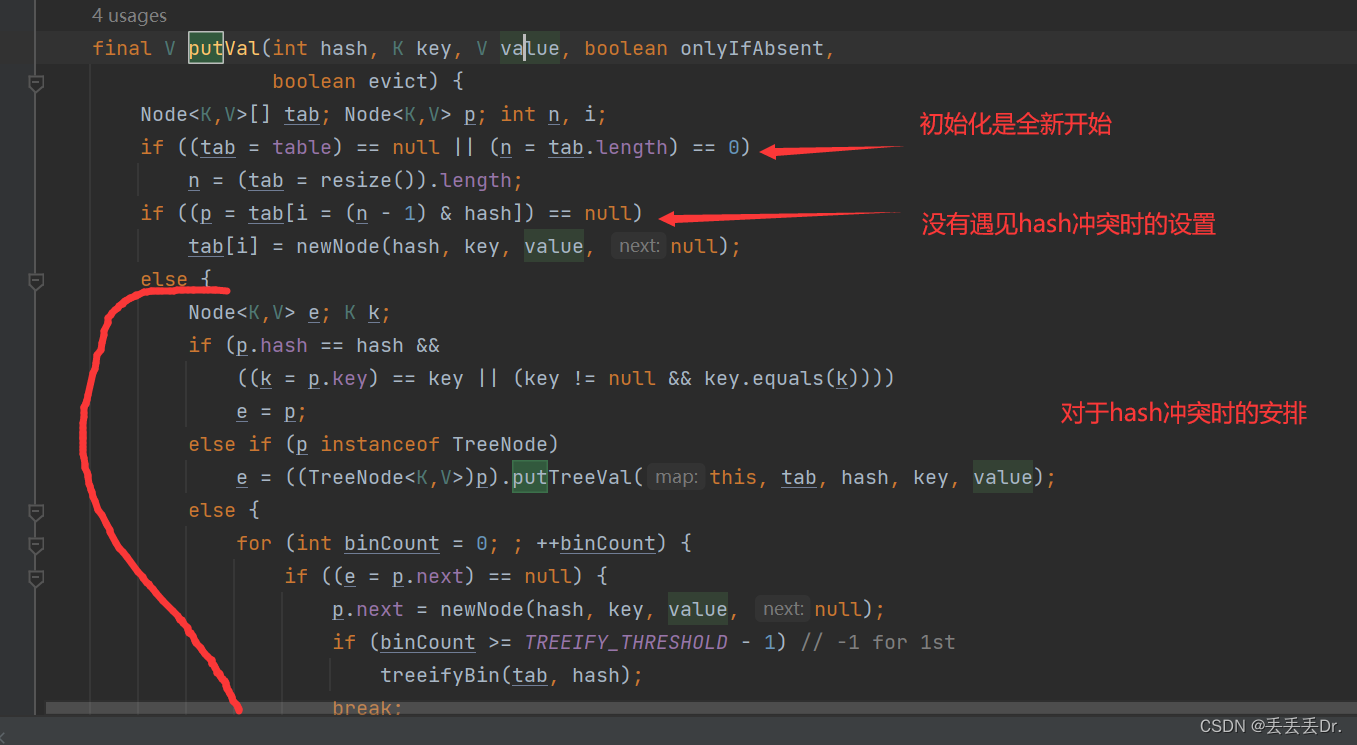
Task: Click the 'e = p;' assignment line
Action: click(271, 412)
